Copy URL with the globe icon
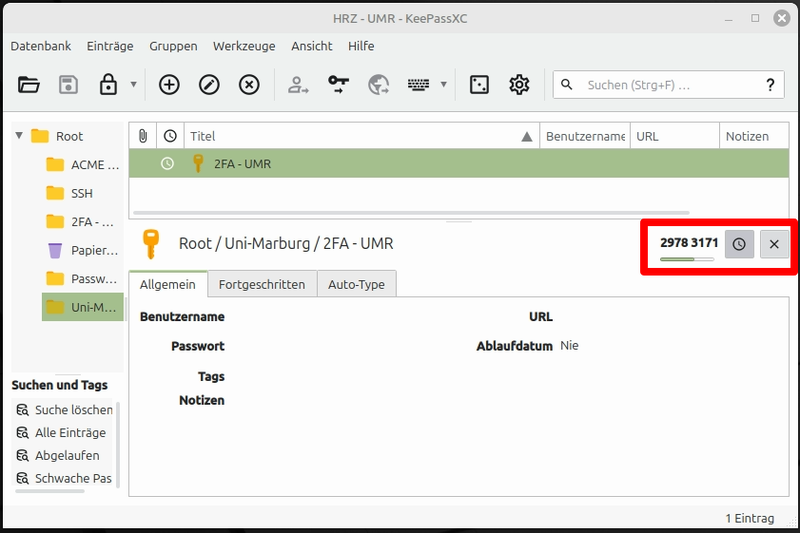 (x=379, y=85)
